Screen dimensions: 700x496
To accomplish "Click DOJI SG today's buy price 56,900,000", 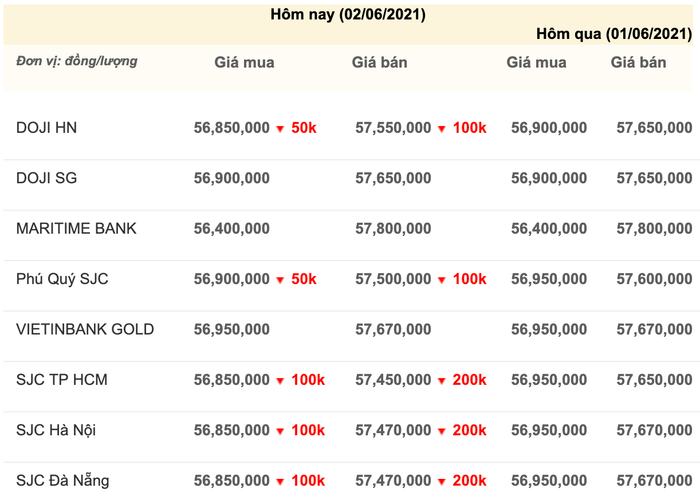I will (x=232, y=179).
